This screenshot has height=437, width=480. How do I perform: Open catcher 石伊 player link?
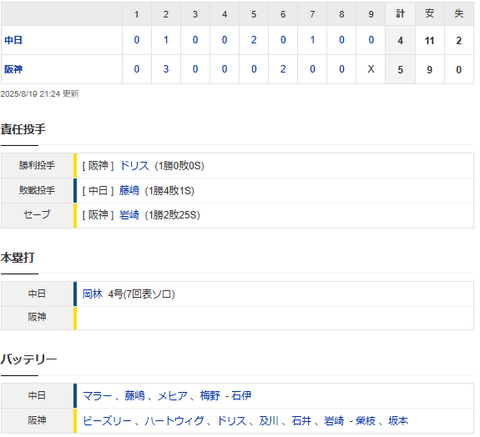pos(241,396)
